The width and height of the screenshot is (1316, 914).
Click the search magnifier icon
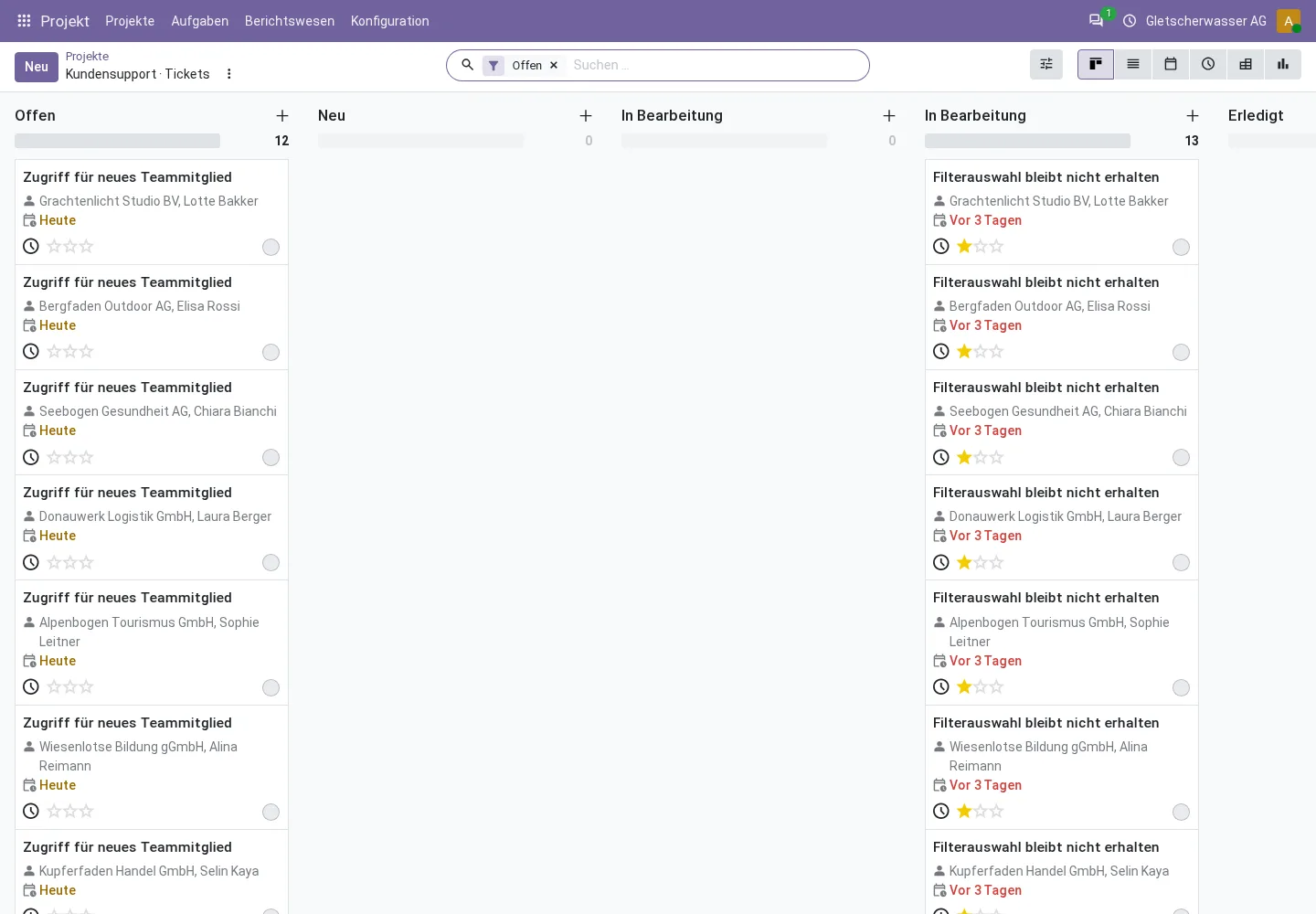468,65
